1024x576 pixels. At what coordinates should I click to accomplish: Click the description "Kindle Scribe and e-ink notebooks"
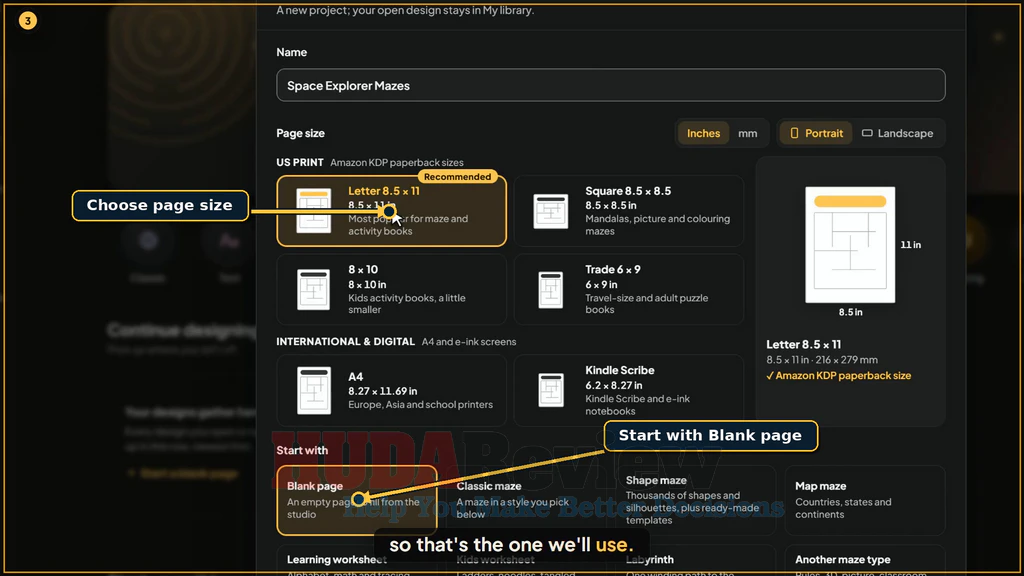point(637,405)
